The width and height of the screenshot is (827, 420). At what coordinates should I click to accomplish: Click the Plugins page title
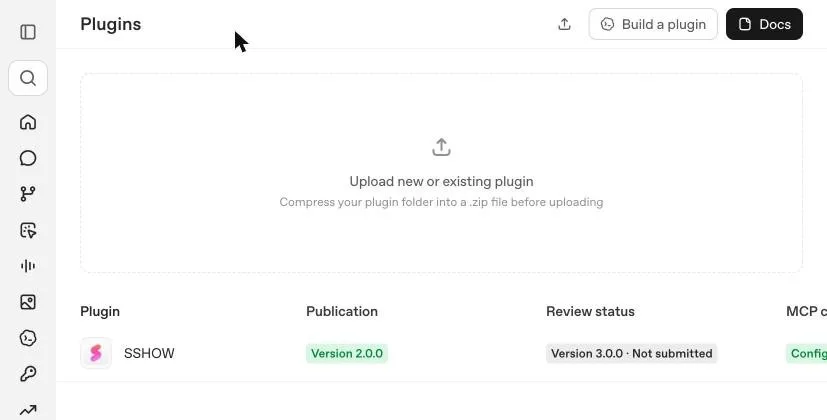[111, 24]
